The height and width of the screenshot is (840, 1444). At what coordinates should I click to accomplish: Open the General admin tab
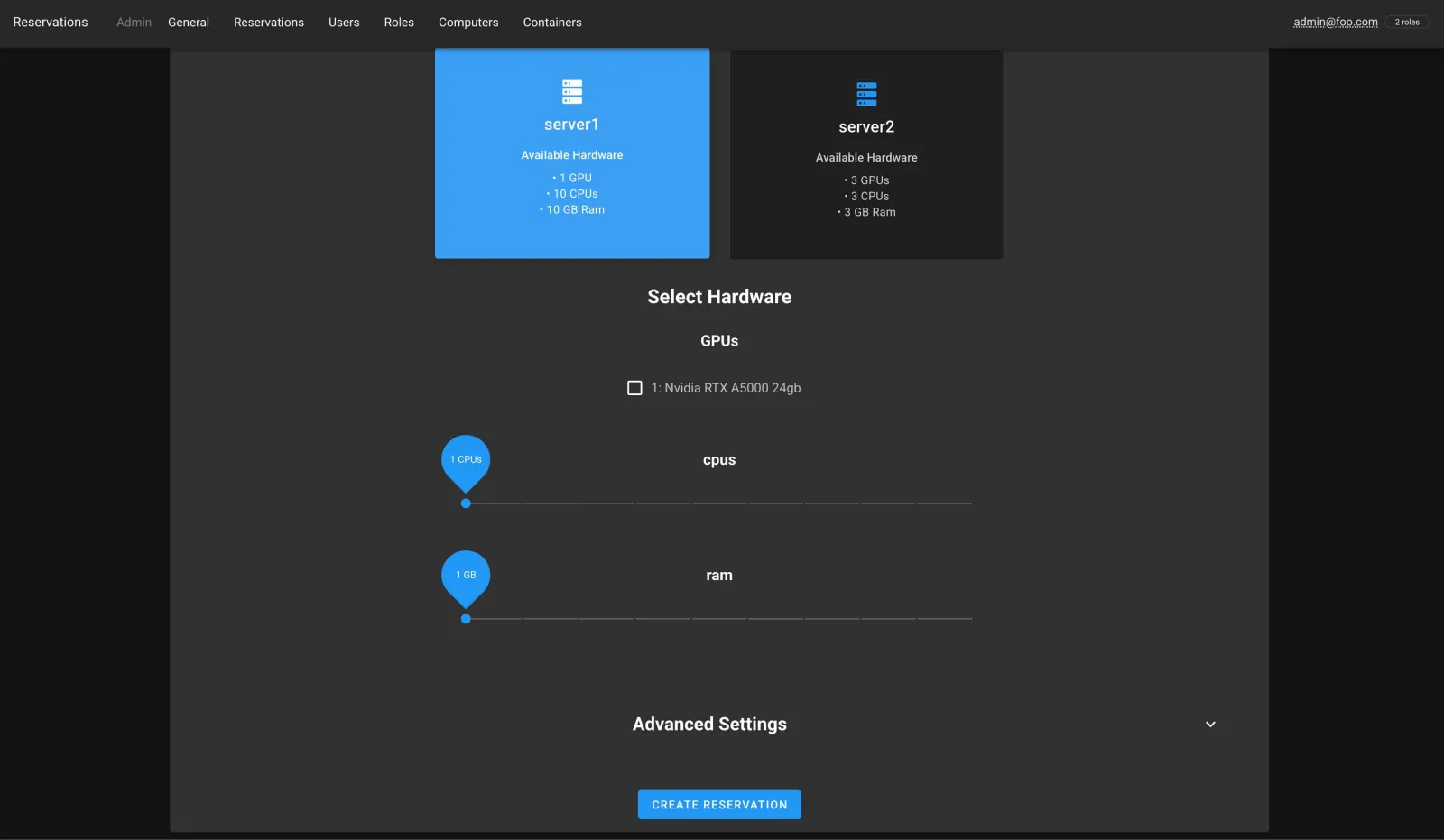click(x=189, y=23)
